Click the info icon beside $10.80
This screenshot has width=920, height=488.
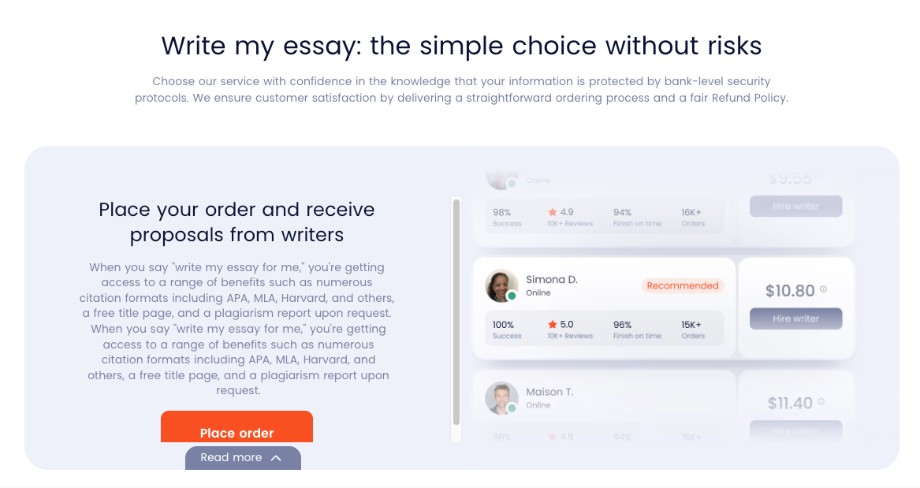pos(823,289)
